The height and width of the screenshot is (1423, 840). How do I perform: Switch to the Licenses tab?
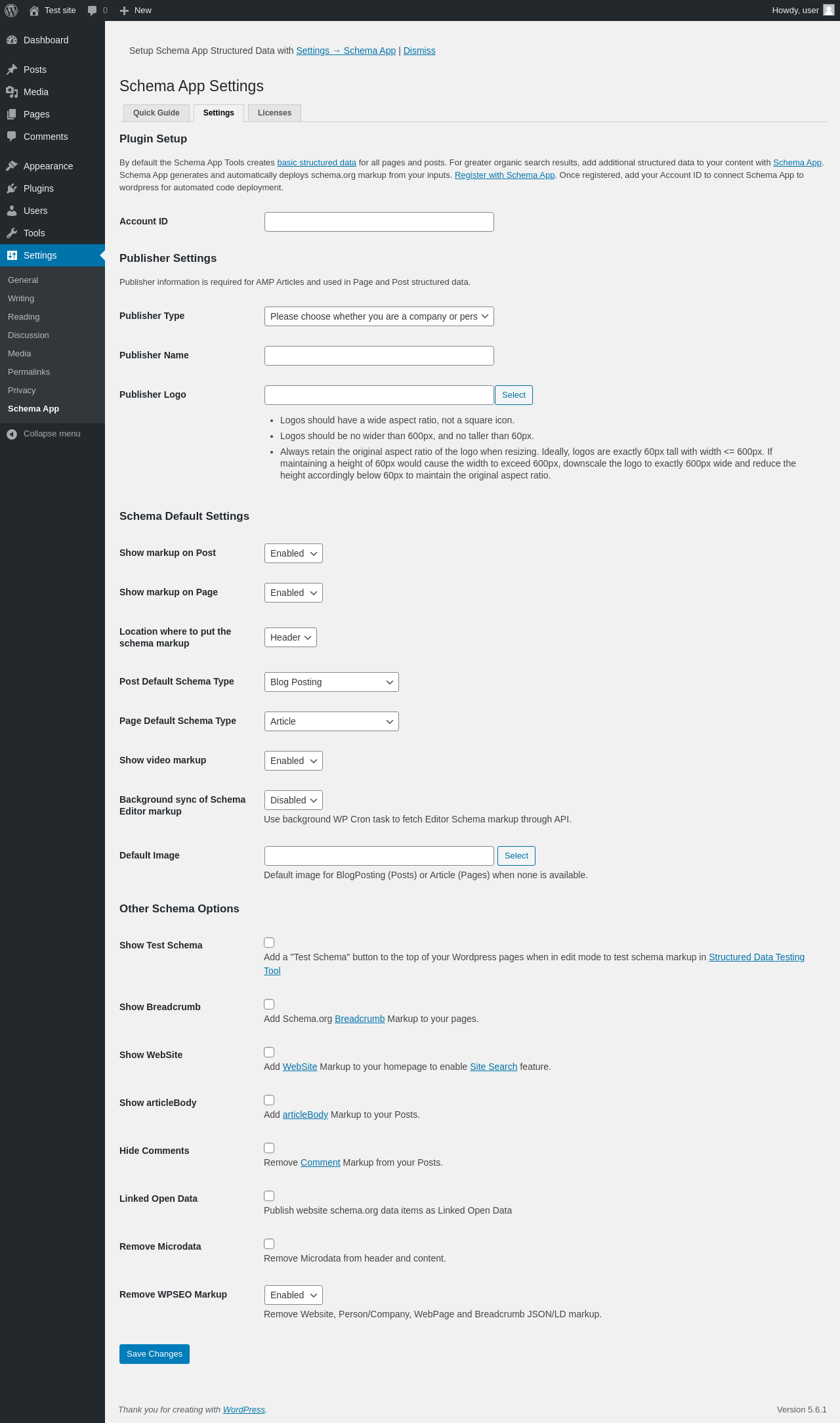(274, 113)
